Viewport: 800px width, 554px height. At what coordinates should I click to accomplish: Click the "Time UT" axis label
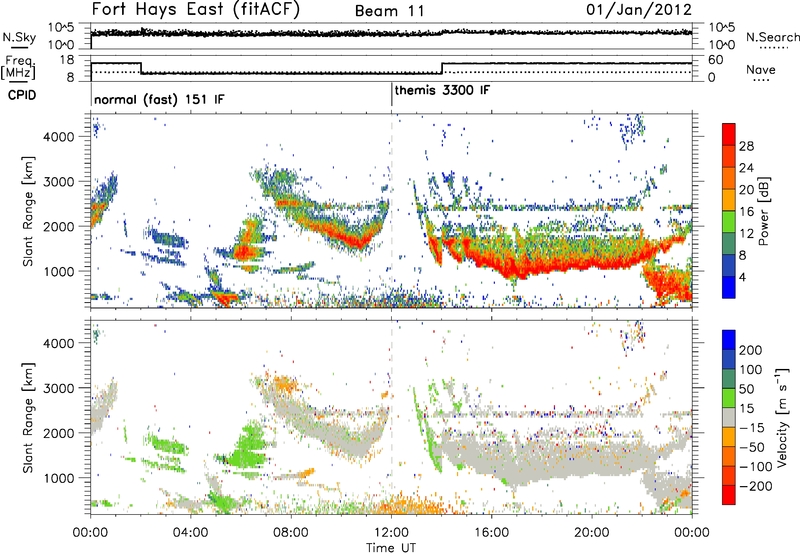click(x=391, y=547)
